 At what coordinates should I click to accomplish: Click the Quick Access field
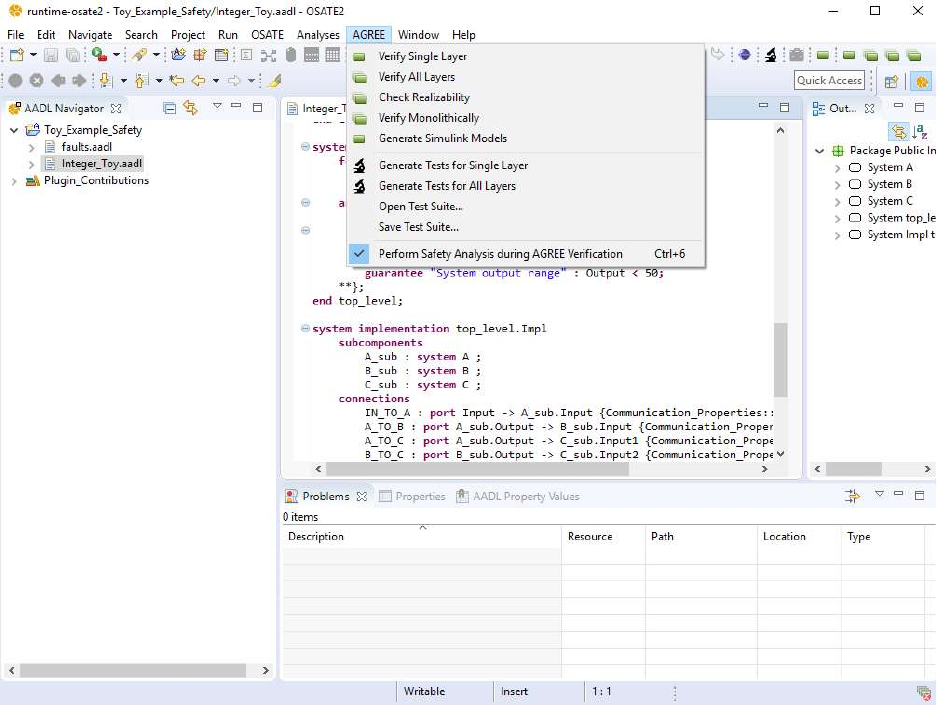coord(829,81)
